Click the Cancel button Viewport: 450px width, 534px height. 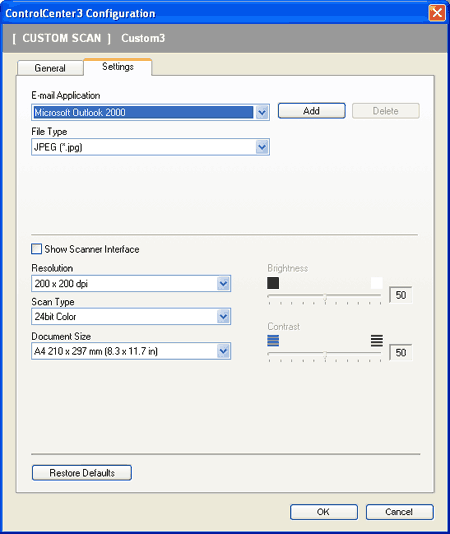click(400, 512)
